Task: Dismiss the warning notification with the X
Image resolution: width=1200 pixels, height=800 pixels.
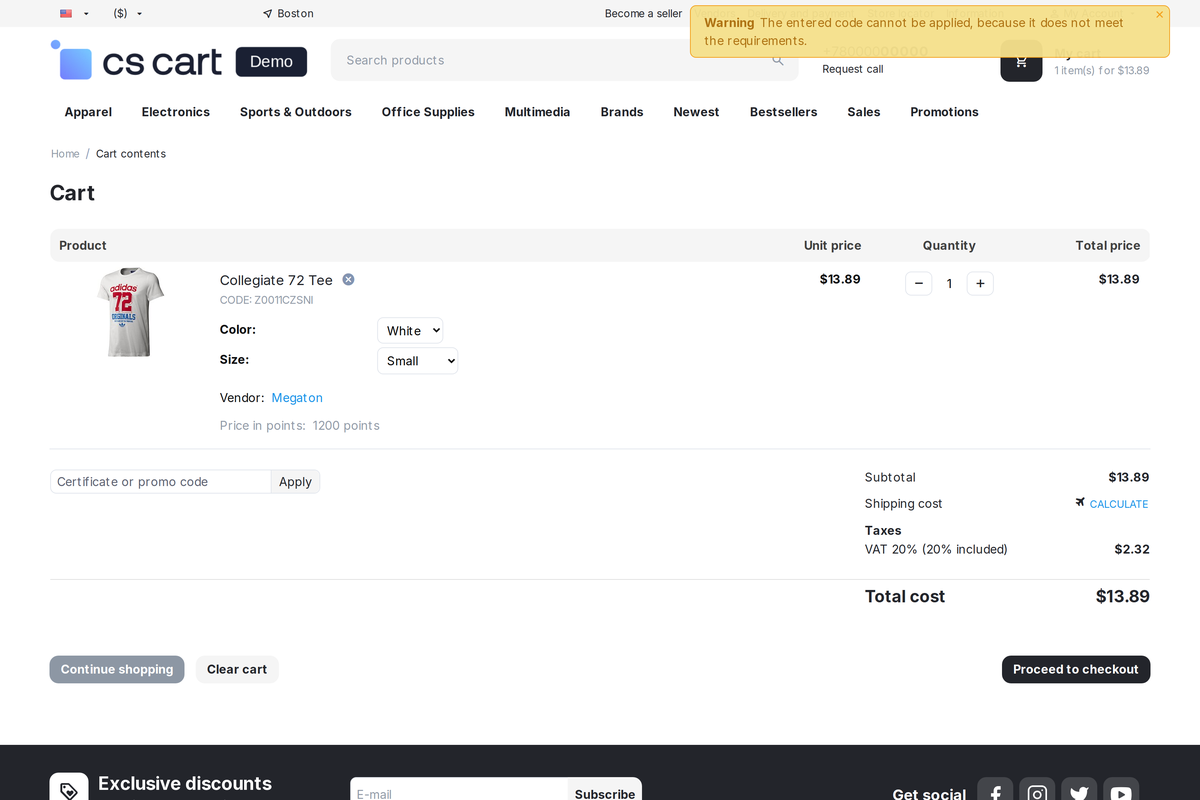Action: [x=1159, y=15]
